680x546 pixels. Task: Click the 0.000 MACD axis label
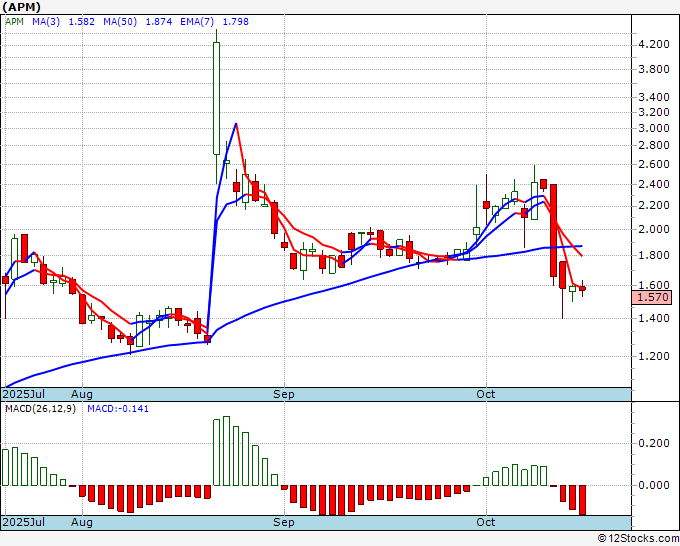654,485
